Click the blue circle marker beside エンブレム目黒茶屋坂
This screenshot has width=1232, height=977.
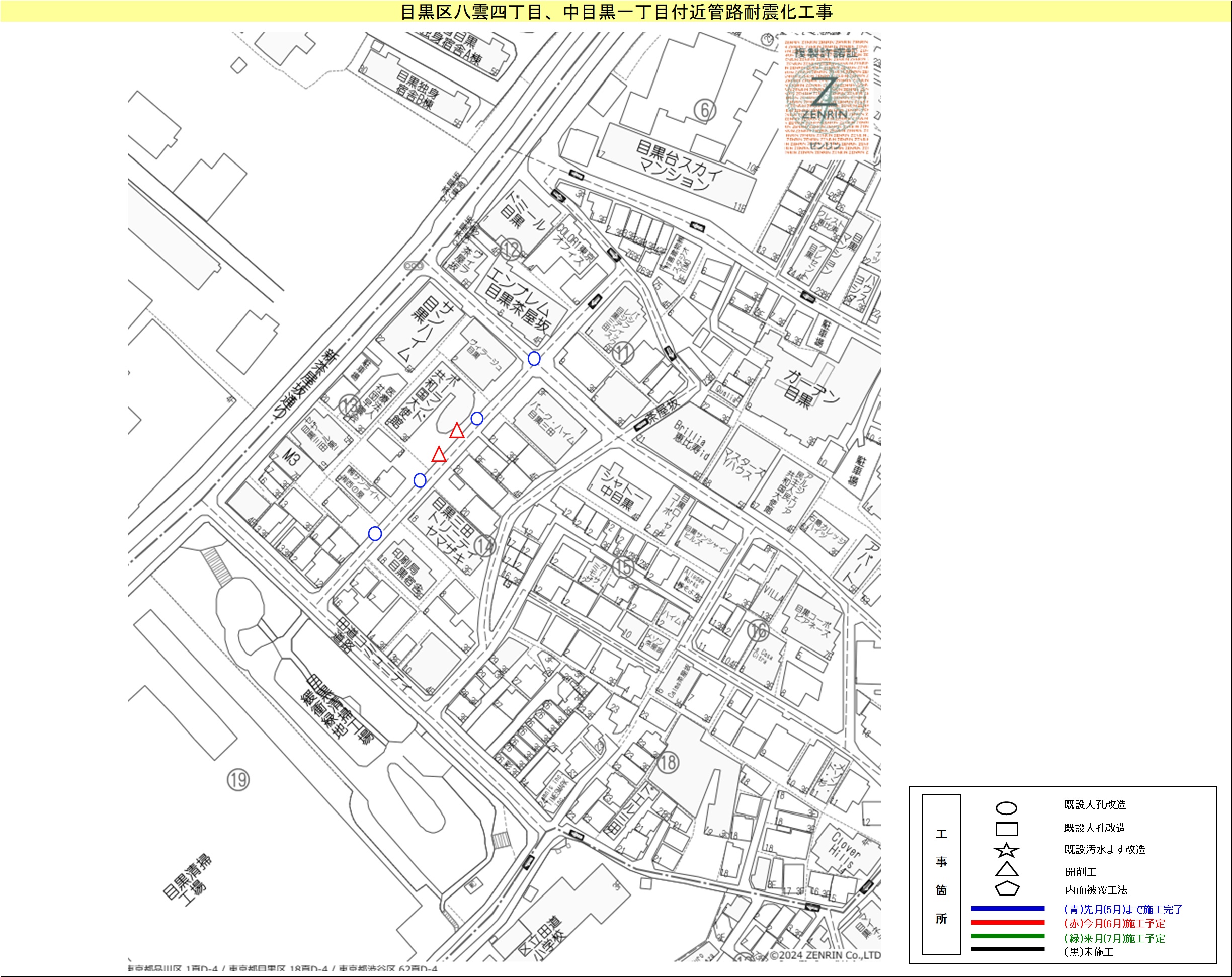534,358
